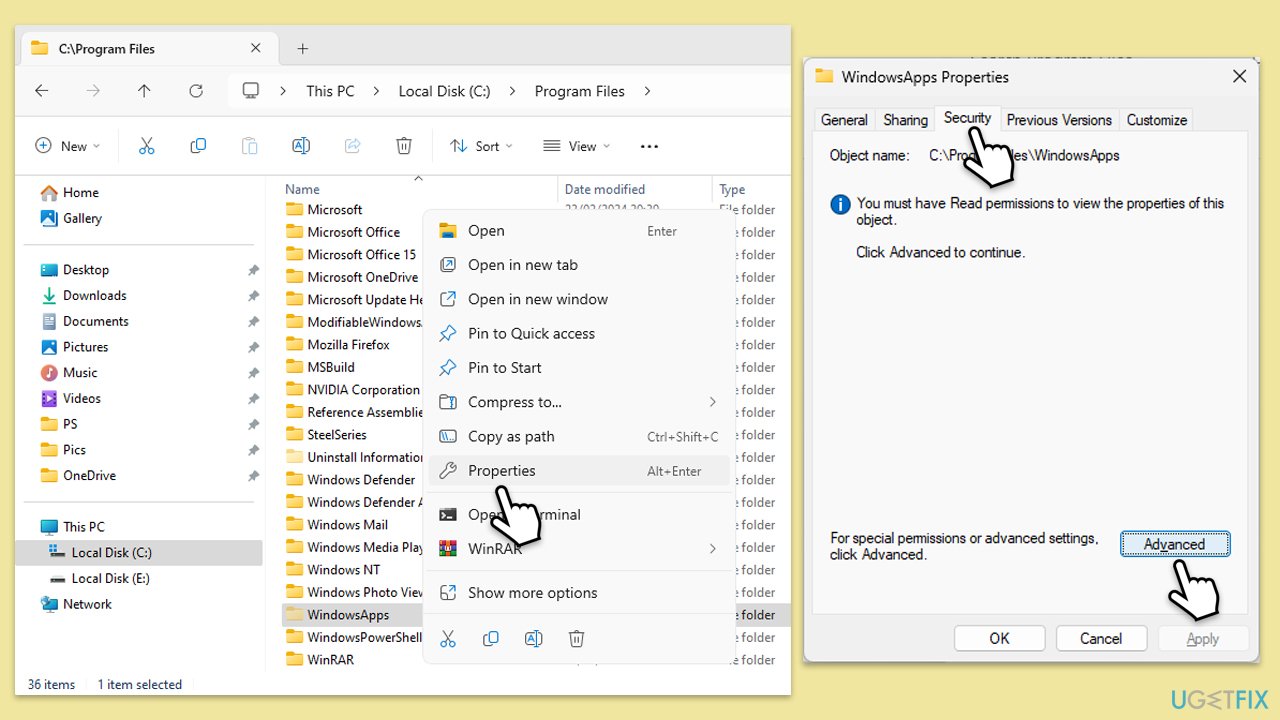Select the WindowsApps folder row

pyautogui.click(x=536, y=615)
